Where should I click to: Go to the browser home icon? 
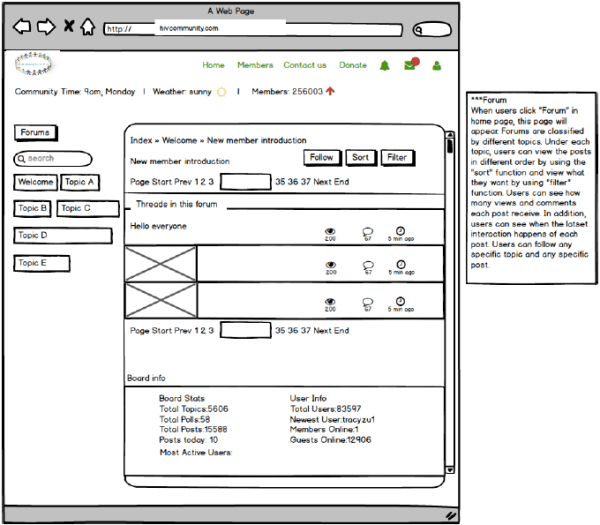coord(88,27)
